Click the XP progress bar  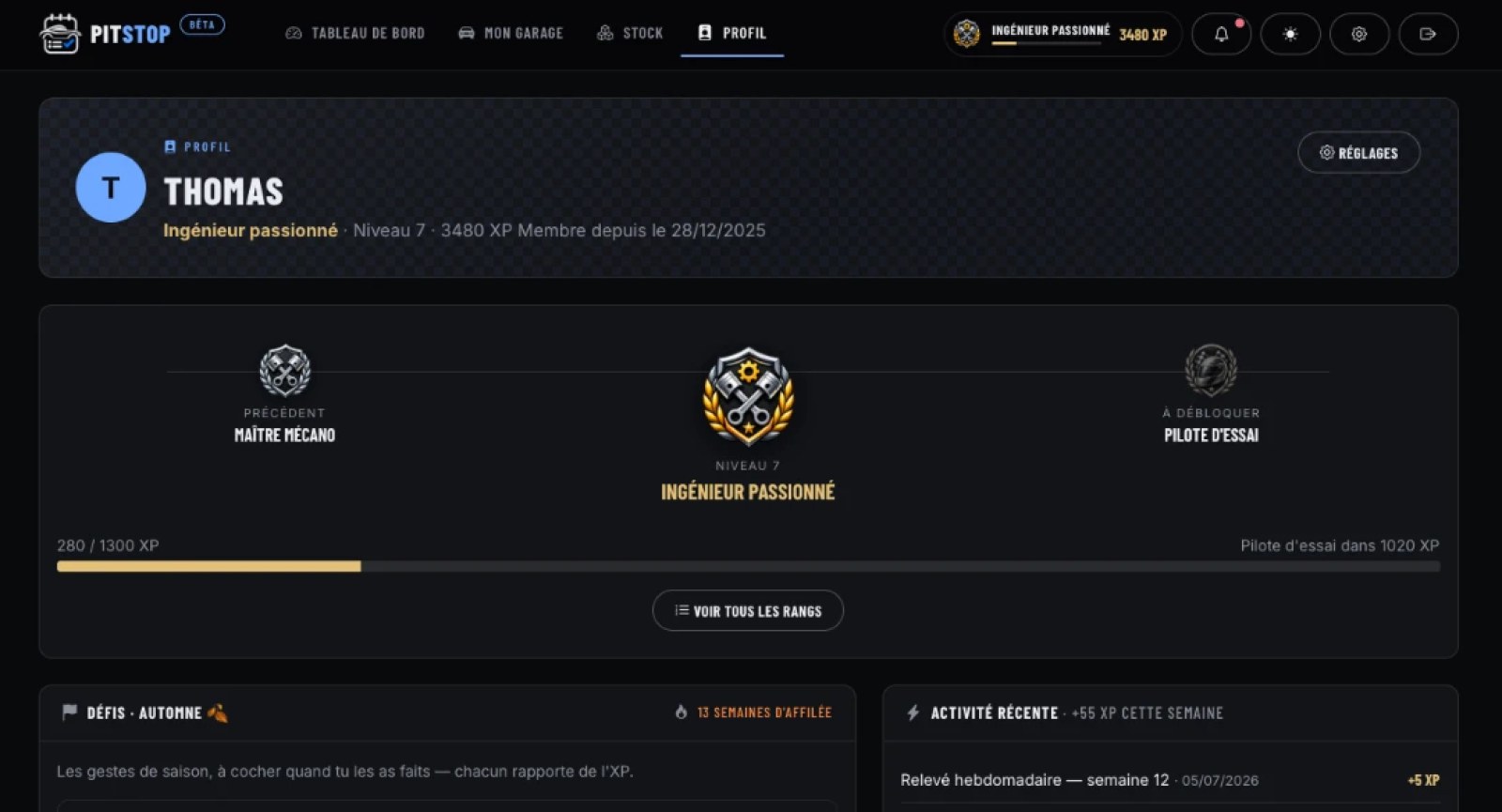(x=748, y=566)
